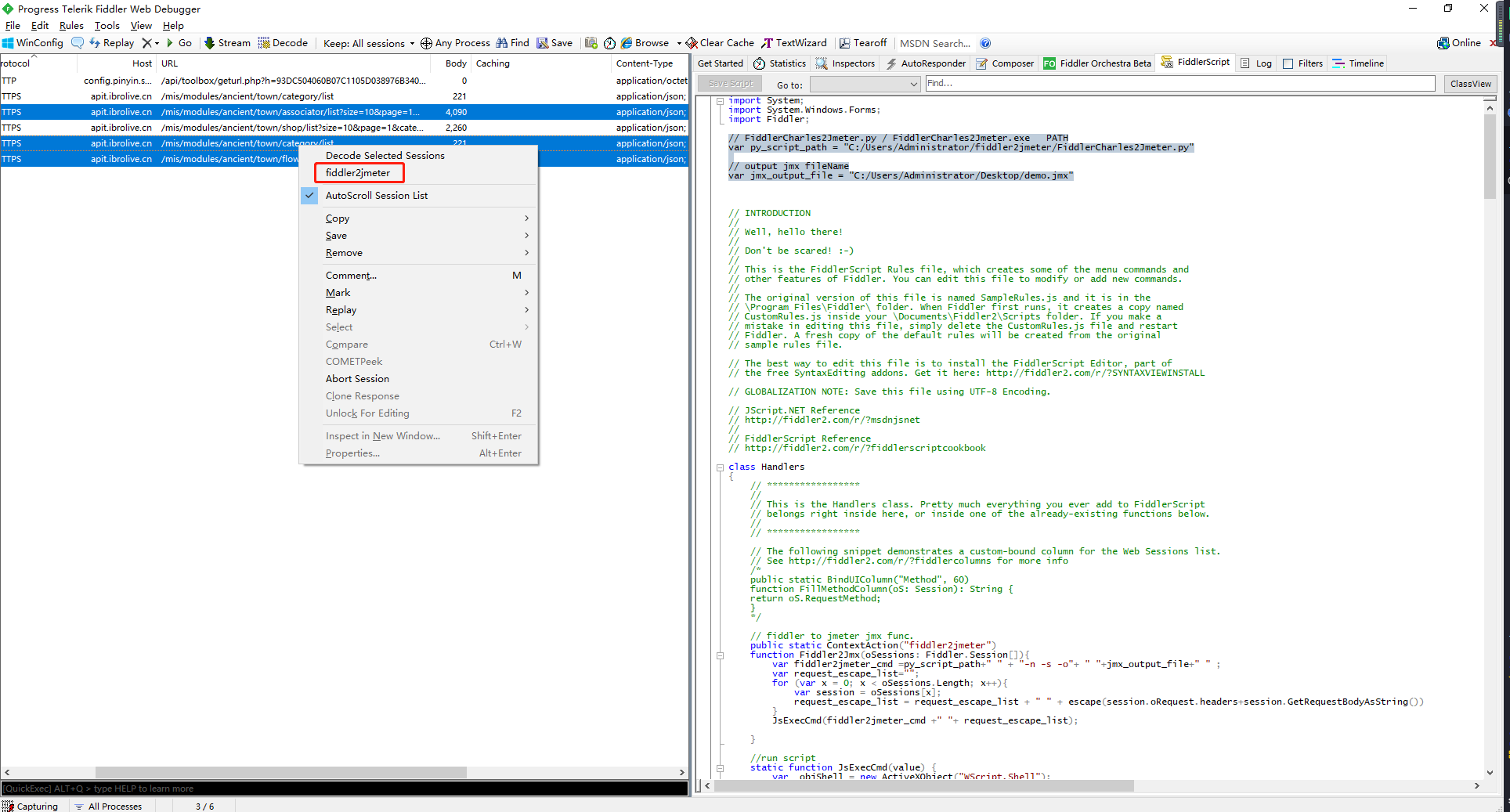The width and height of the screenshot is (1510, 812).
Task: Click the ClassView button
Action: coord(1470,84)
